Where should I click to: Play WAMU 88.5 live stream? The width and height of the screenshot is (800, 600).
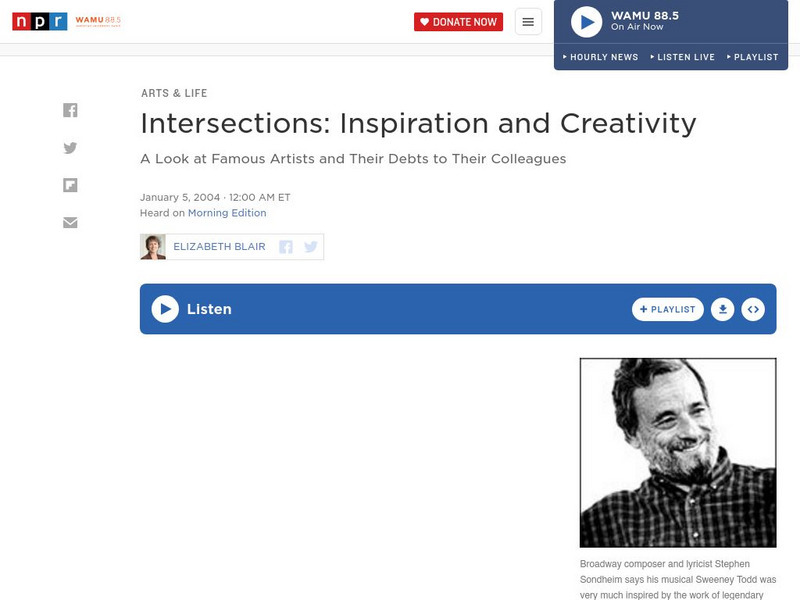pyautogui.click(x=586, y=22)
